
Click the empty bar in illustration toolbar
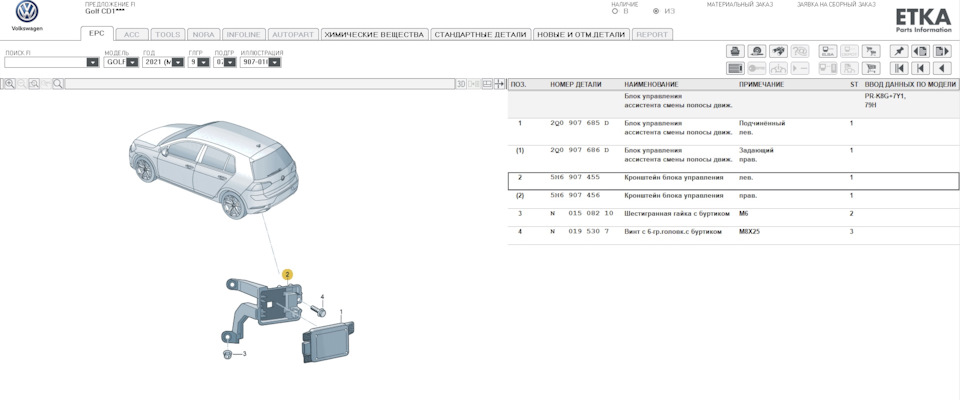260,84
